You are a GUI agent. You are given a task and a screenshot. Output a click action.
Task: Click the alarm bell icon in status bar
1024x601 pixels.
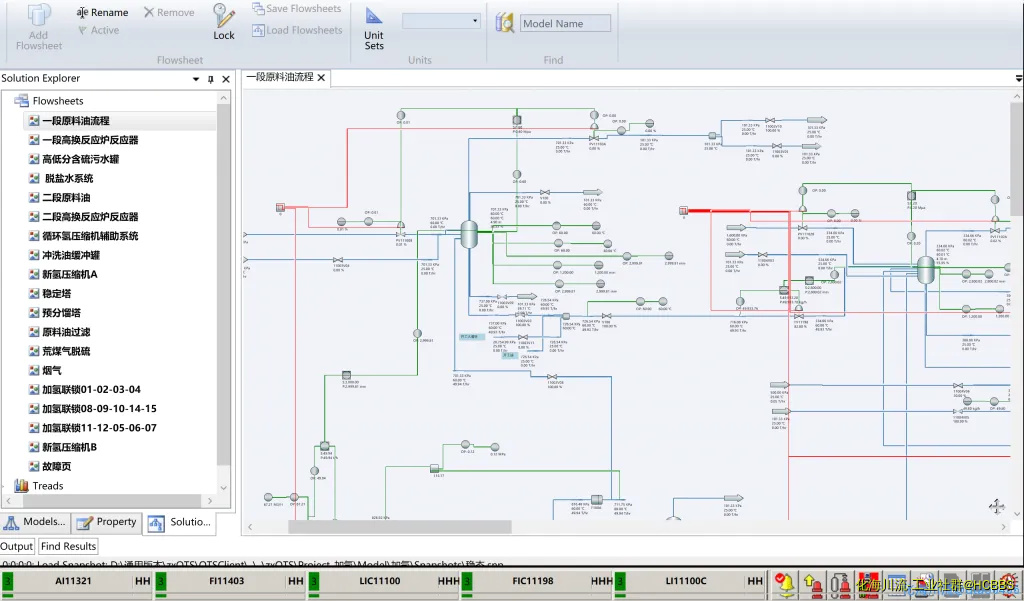pos(787,582)
